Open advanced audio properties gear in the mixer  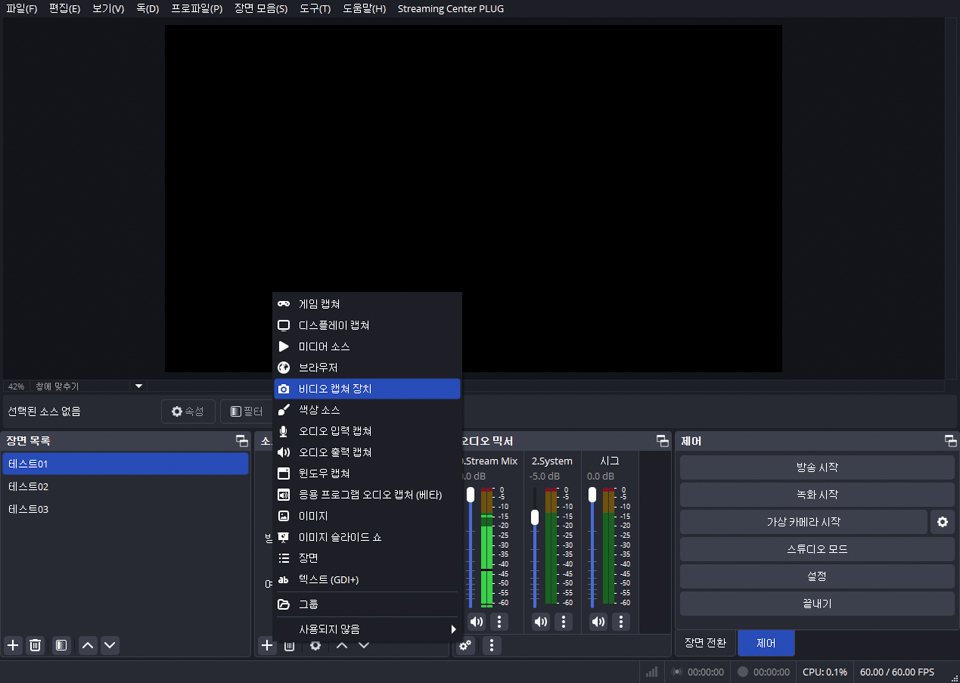(466, 645)
